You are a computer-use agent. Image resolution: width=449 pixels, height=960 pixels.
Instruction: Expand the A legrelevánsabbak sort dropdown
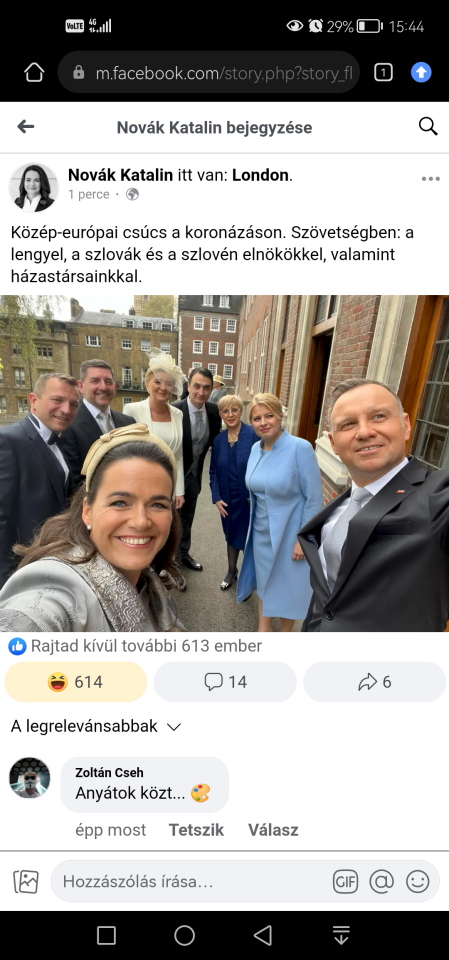96,727
